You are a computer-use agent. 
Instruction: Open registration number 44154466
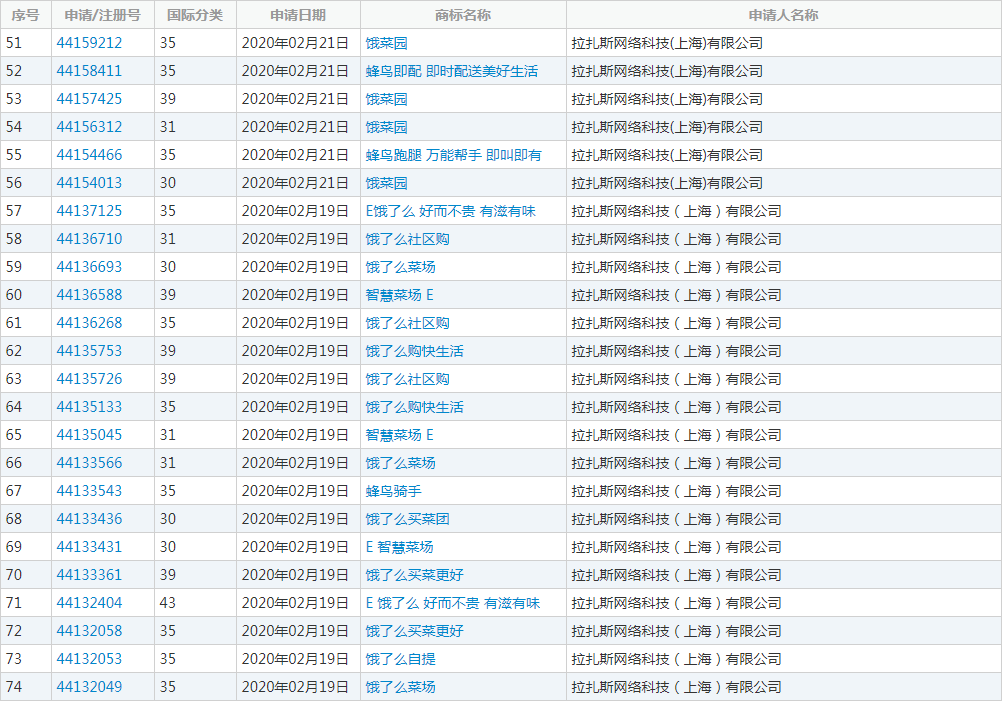click(x=89, y=155)
